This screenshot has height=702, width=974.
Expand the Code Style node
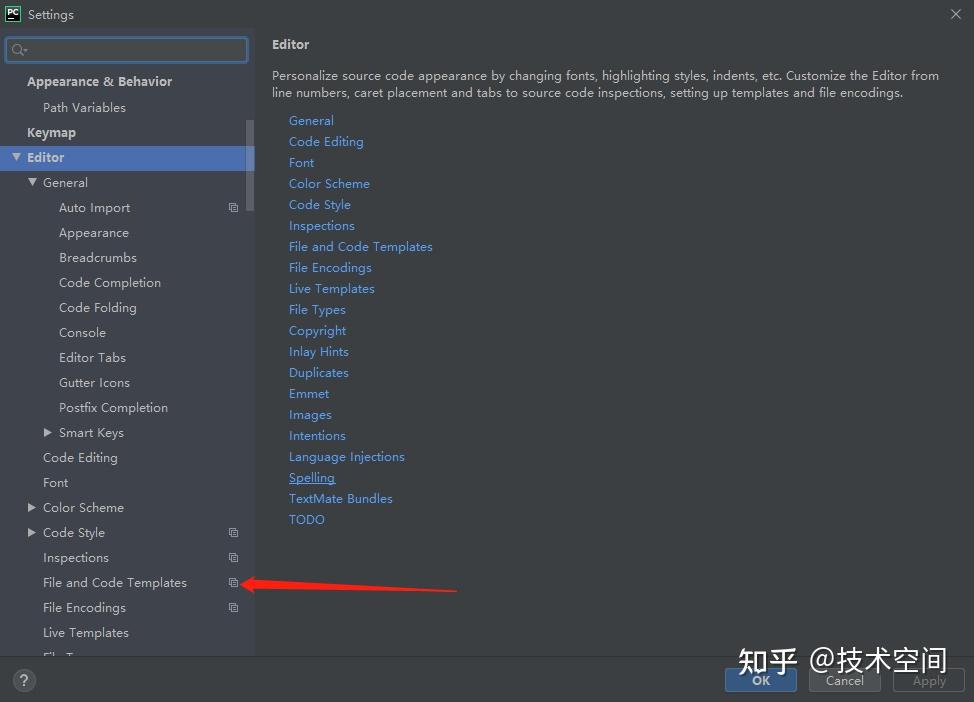[32, 532]
